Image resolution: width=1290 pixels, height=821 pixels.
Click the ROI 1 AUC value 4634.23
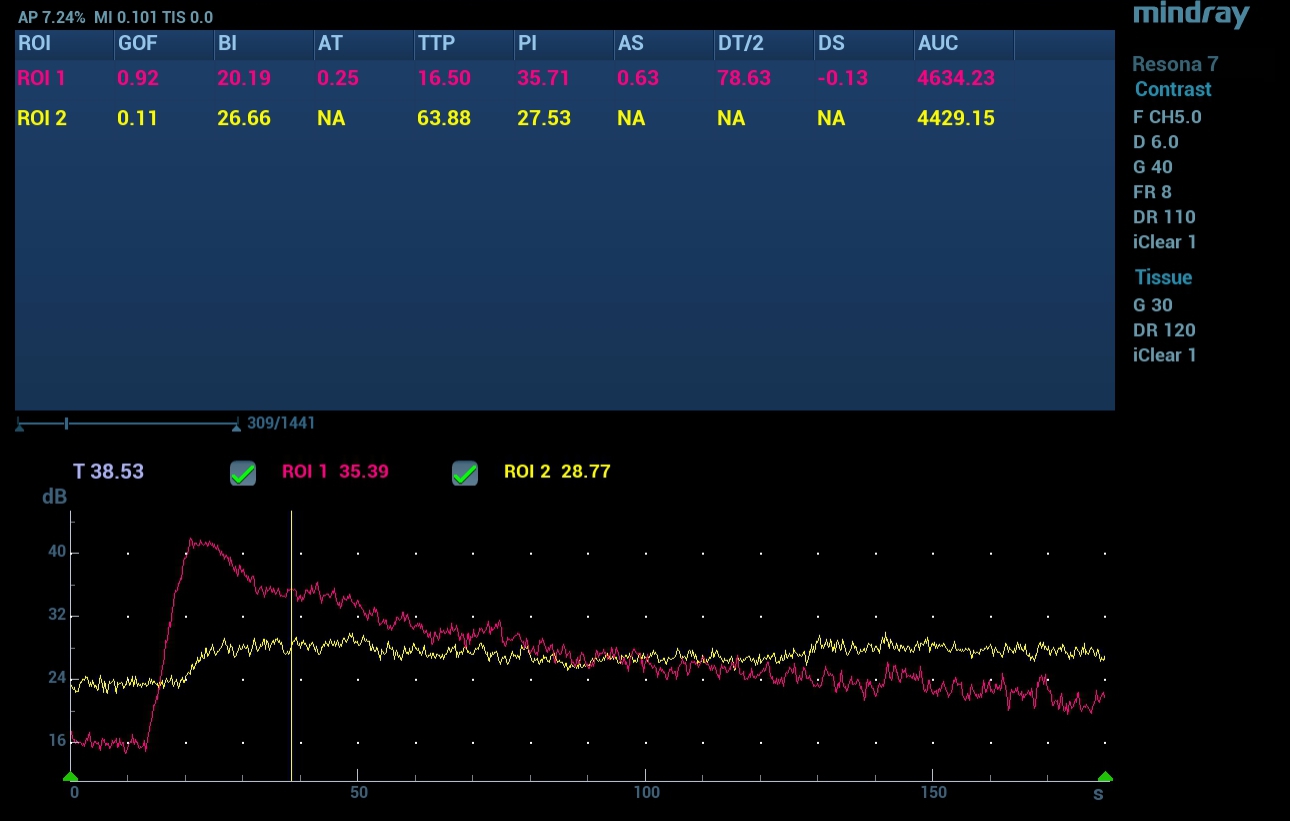pyautogui.click(x=955, y=78)
